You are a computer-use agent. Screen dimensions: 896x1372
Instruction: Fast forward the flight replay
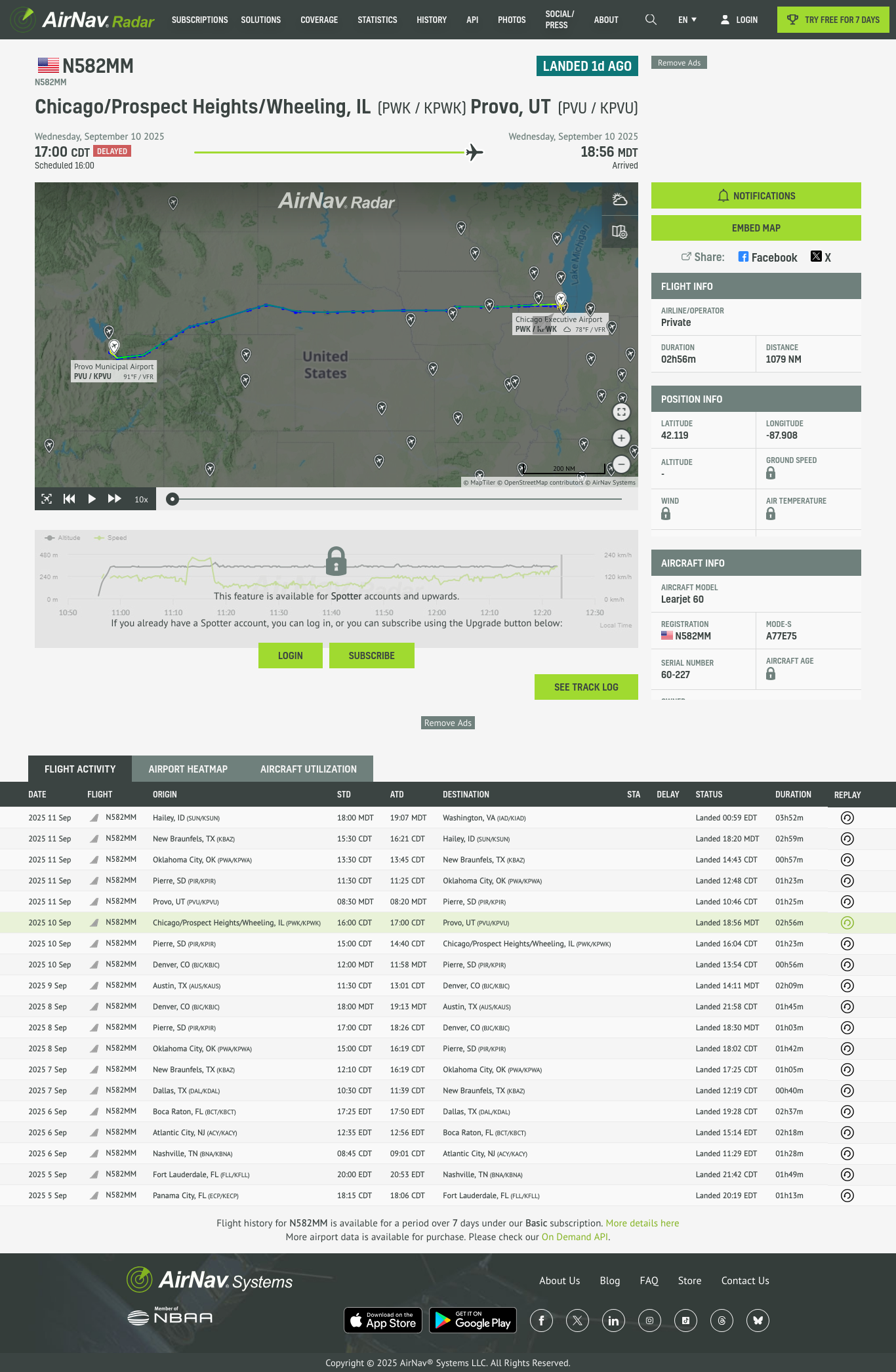(115, 499)
